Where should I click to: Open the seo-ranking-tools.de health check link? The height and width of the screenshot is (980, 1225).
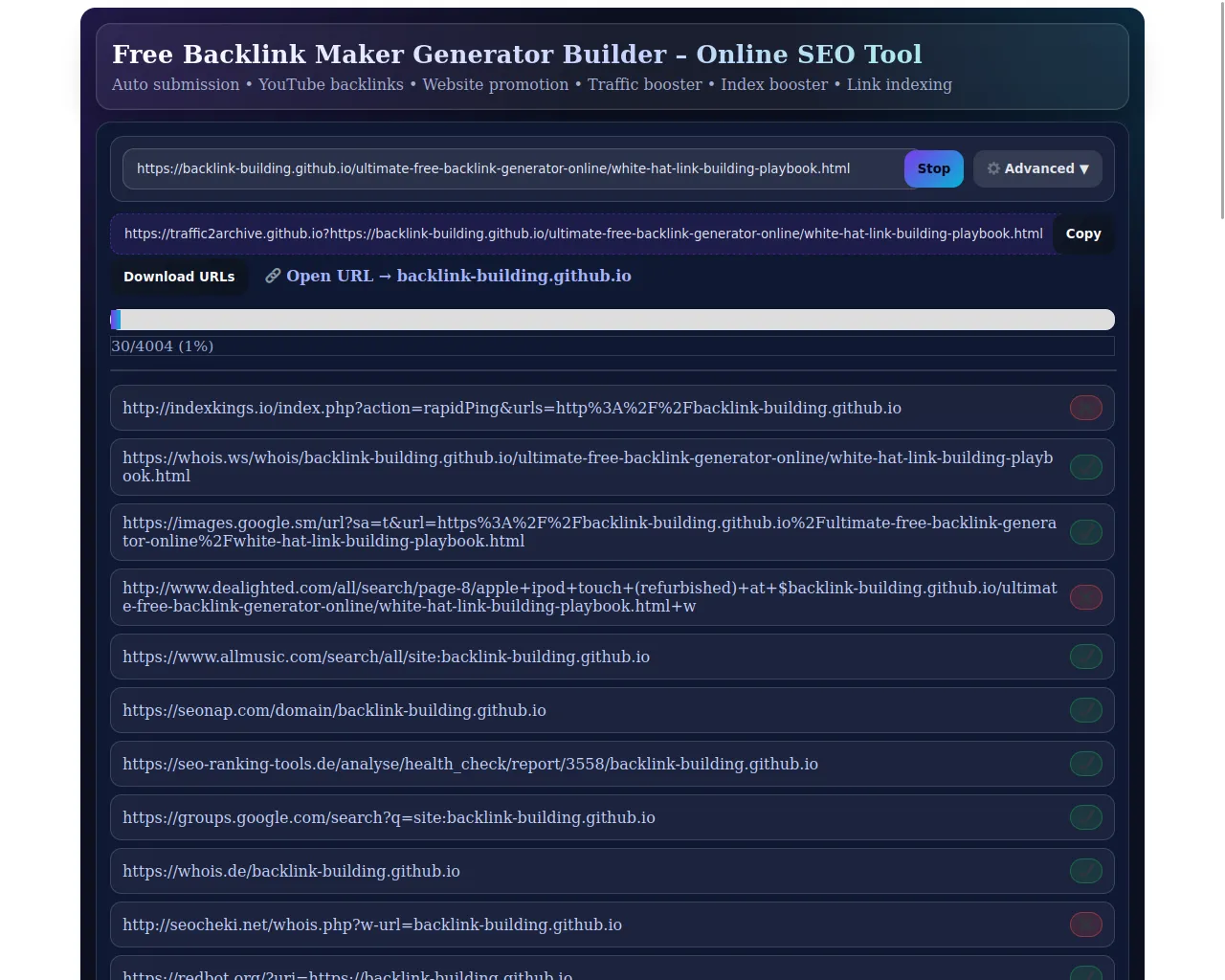coord(470,764)
